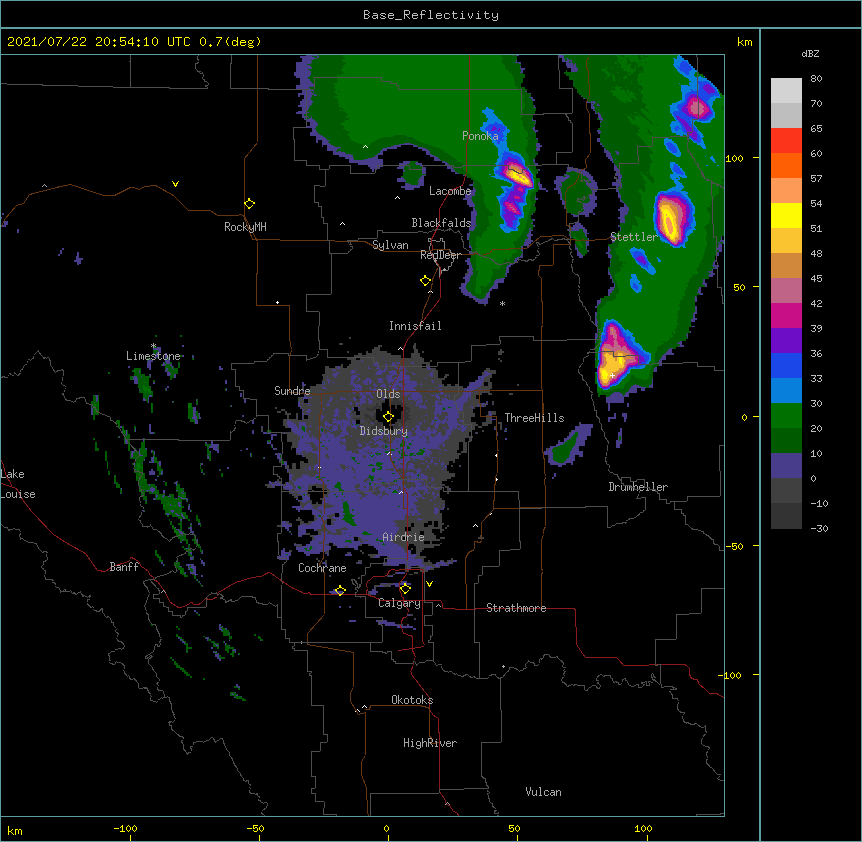Click the asterisk marker above Limestone
Screen dimensions: 862x842
153,346
